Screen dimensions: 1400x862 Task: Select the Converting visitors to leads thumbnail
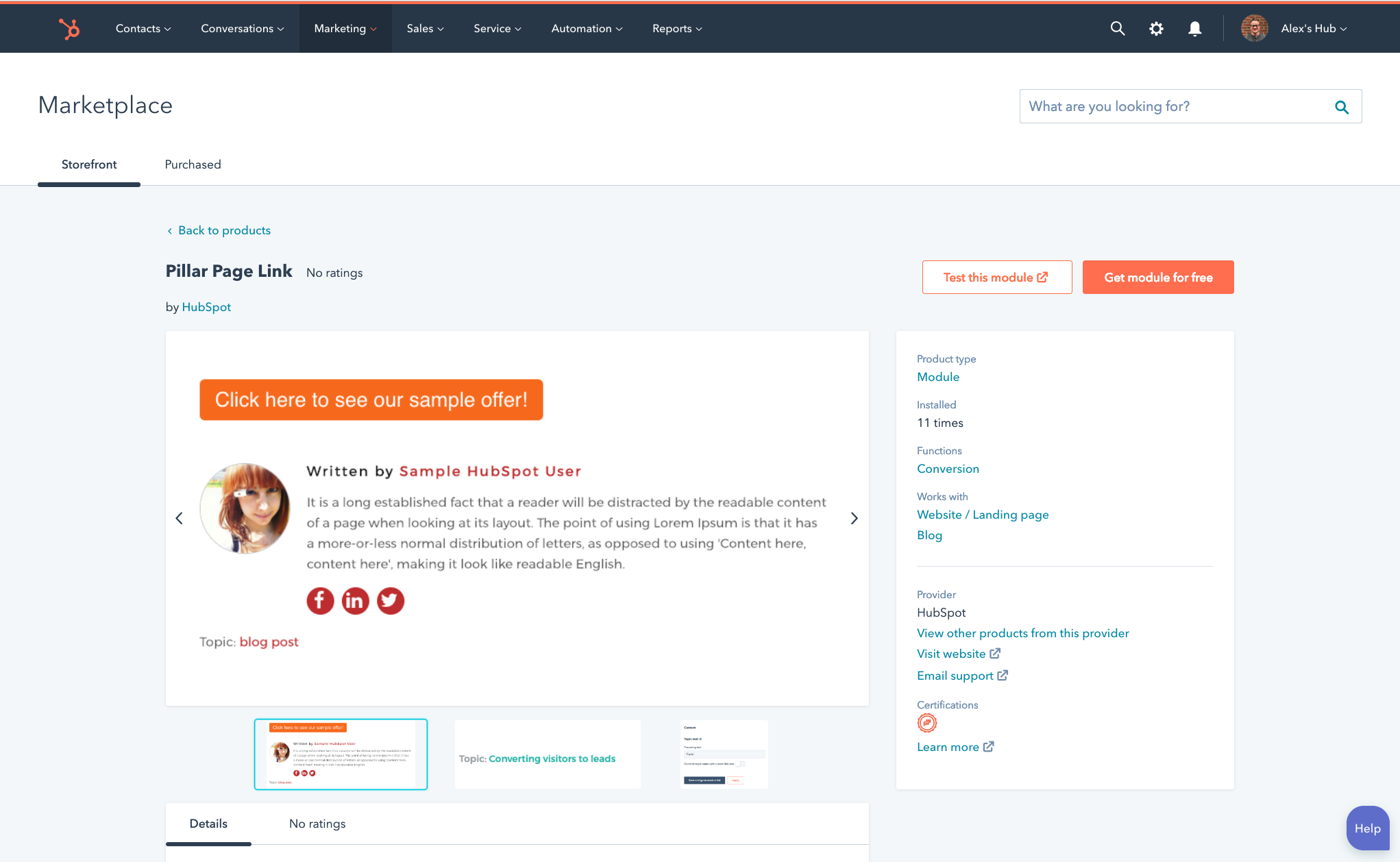pyautogui.click(x=547, y=754)
